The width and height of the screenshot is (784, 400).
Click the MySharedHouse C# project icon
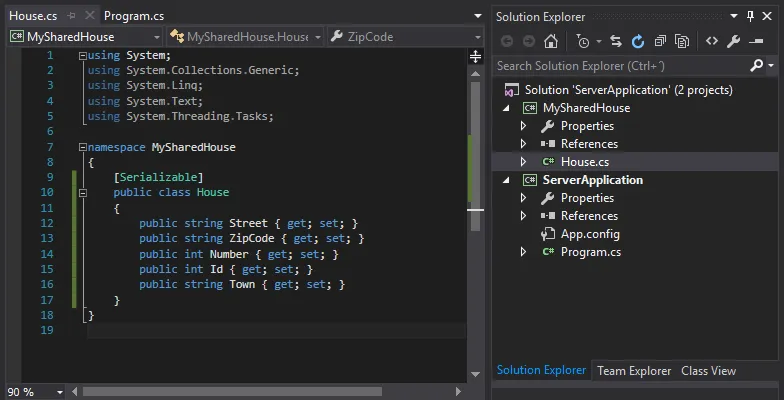530,108
